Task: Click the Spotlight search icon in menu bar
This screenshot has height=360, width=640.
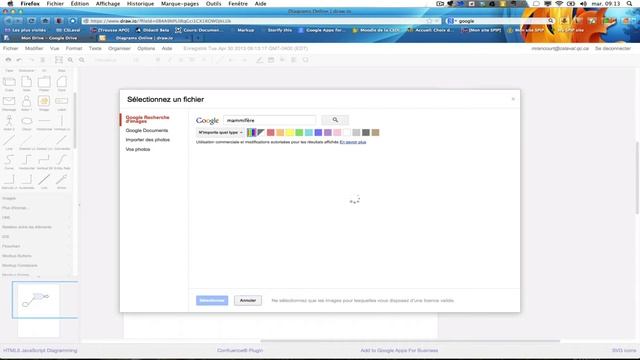Action: tap(629, 3)
